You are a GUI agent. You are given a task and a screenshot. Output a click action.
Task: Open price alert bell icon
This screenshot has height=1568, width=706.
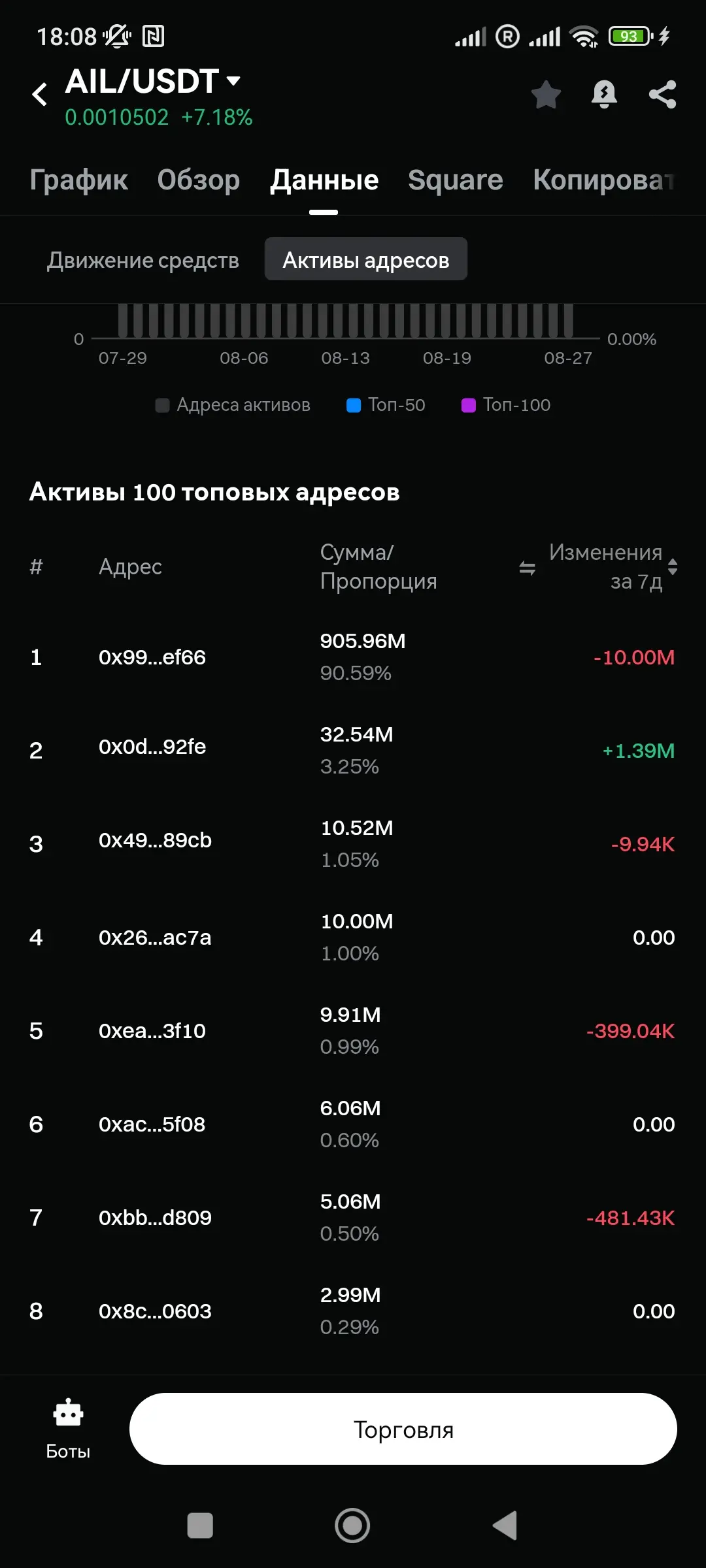click(604, 95)
